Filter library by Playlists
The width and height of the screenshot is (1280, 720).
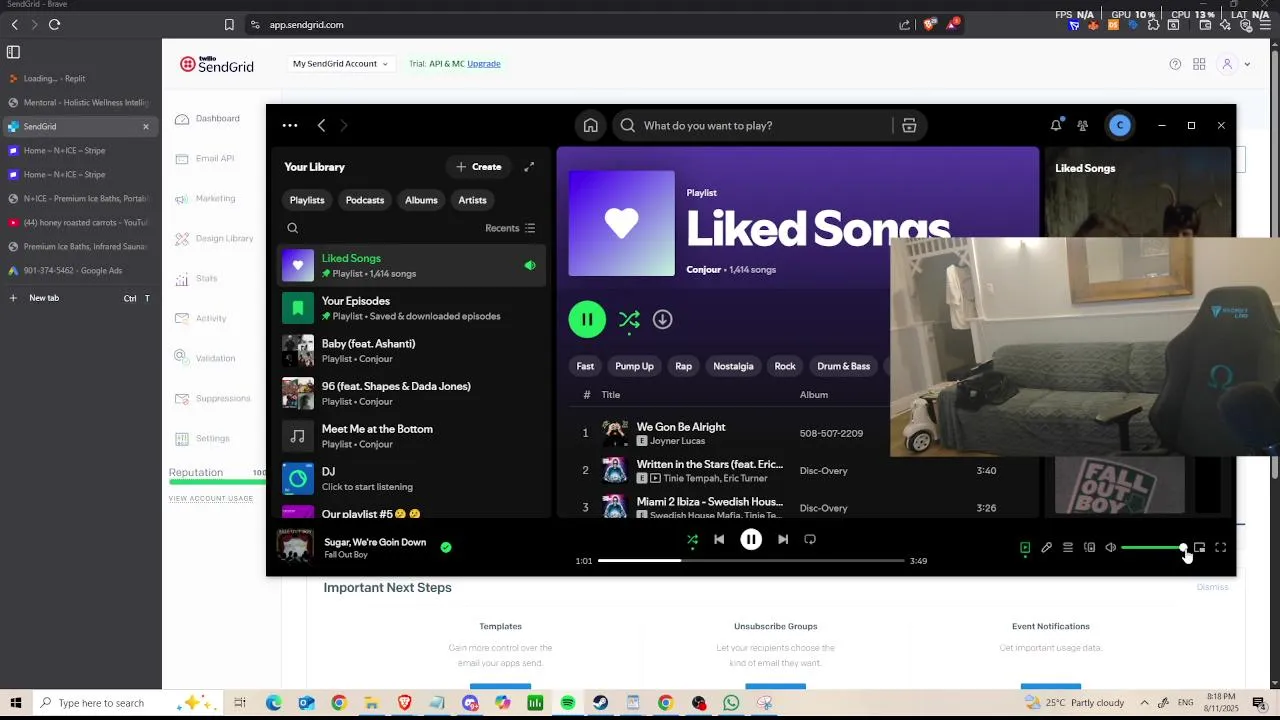[307, 200]
